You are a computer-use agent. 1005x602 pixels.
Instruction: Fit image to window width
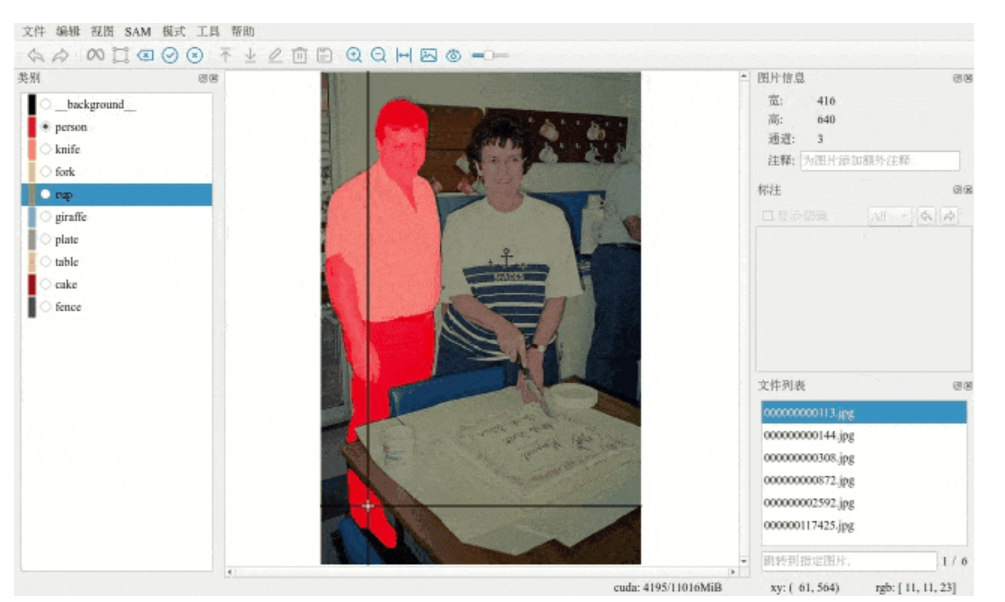pos(404,55)
